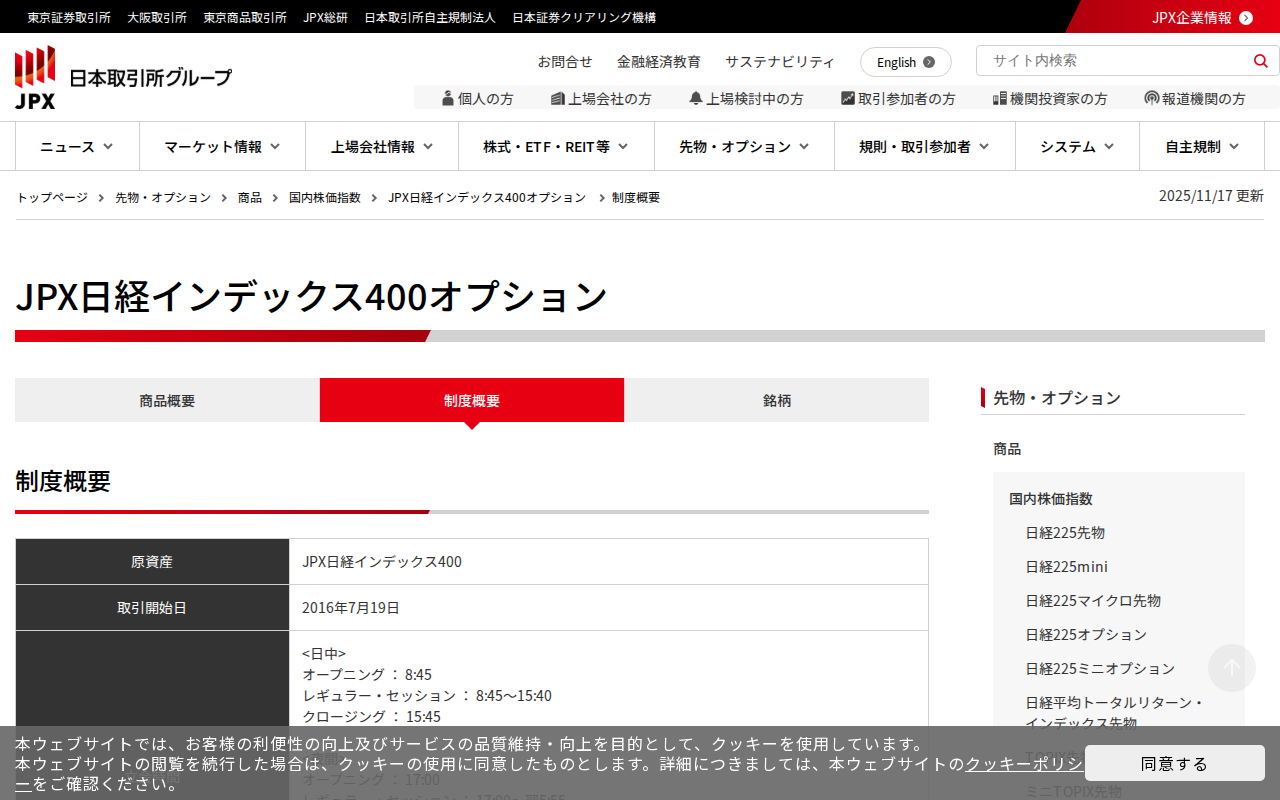The width and height of the screenshot is (1280, 800).
Task: Click the arrow icon in English button
Action: (x=929, y=62)
